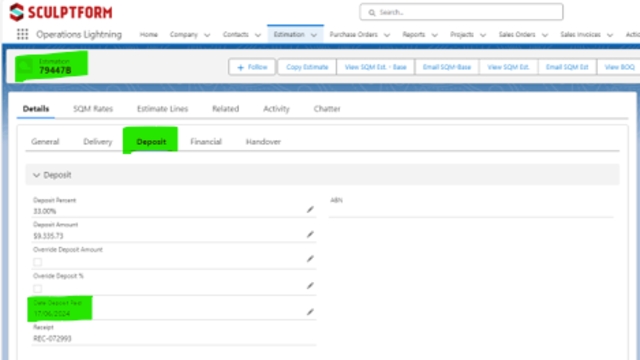640x360 pixels.
Task: Click the Estimation record icon
Action: (x=24, y=66)
